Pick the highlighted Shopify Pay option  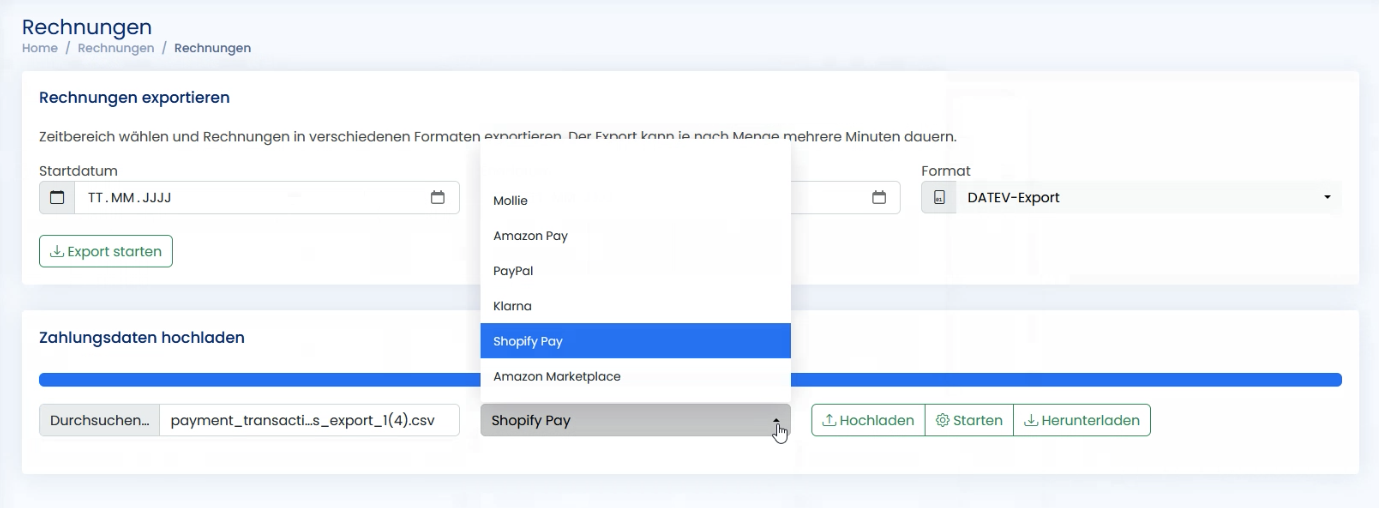pos(635,341)
